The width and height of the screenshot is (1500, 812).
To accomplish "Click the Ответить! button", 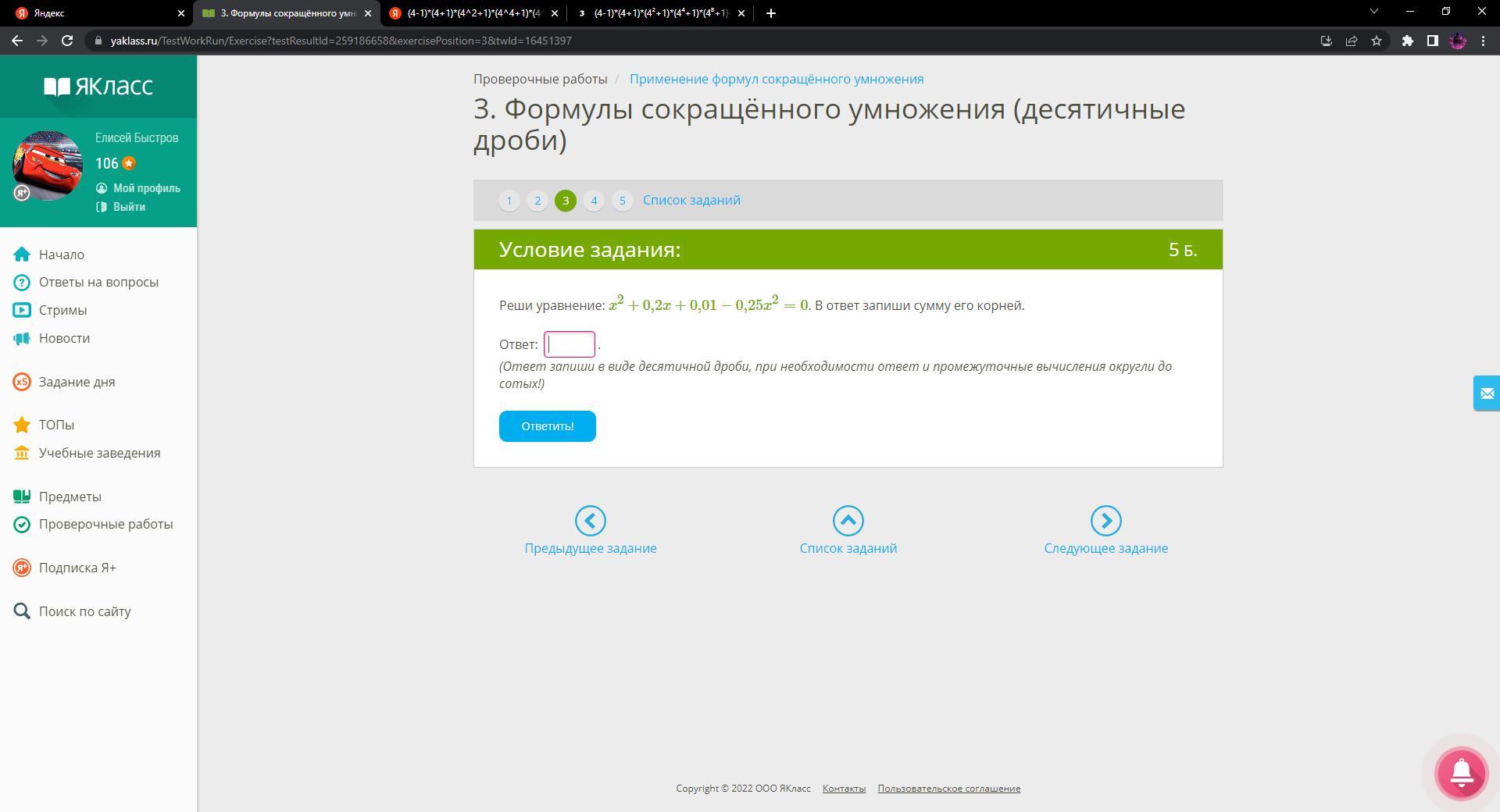I will point(548,426).
